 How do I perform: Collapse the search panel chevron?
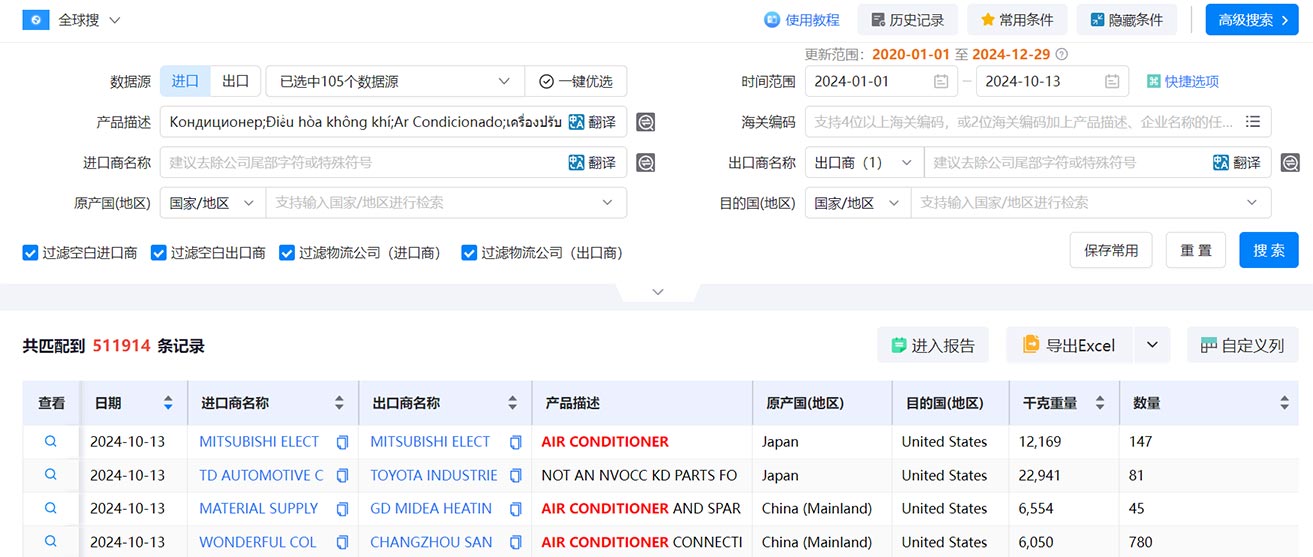657,292
